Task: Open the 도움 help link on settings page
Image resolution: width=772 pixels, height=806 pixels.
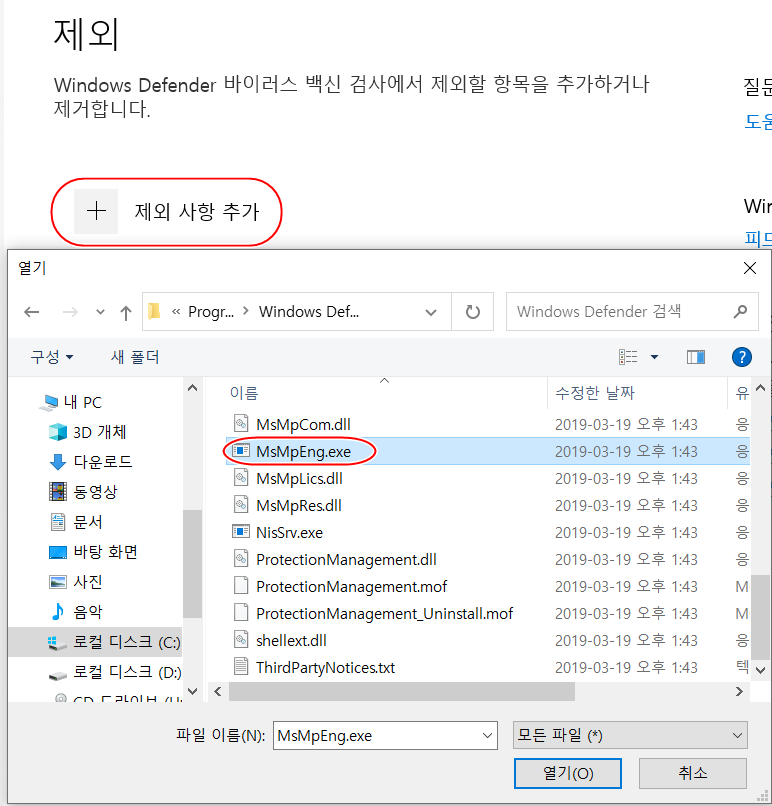Action: 758,121
